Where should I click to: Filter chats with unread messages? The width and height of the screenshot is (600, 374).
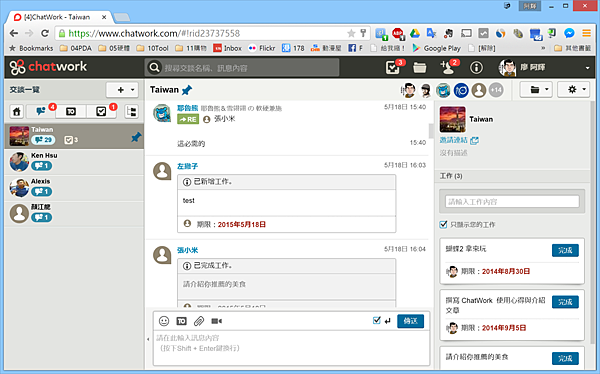point(41,111)
